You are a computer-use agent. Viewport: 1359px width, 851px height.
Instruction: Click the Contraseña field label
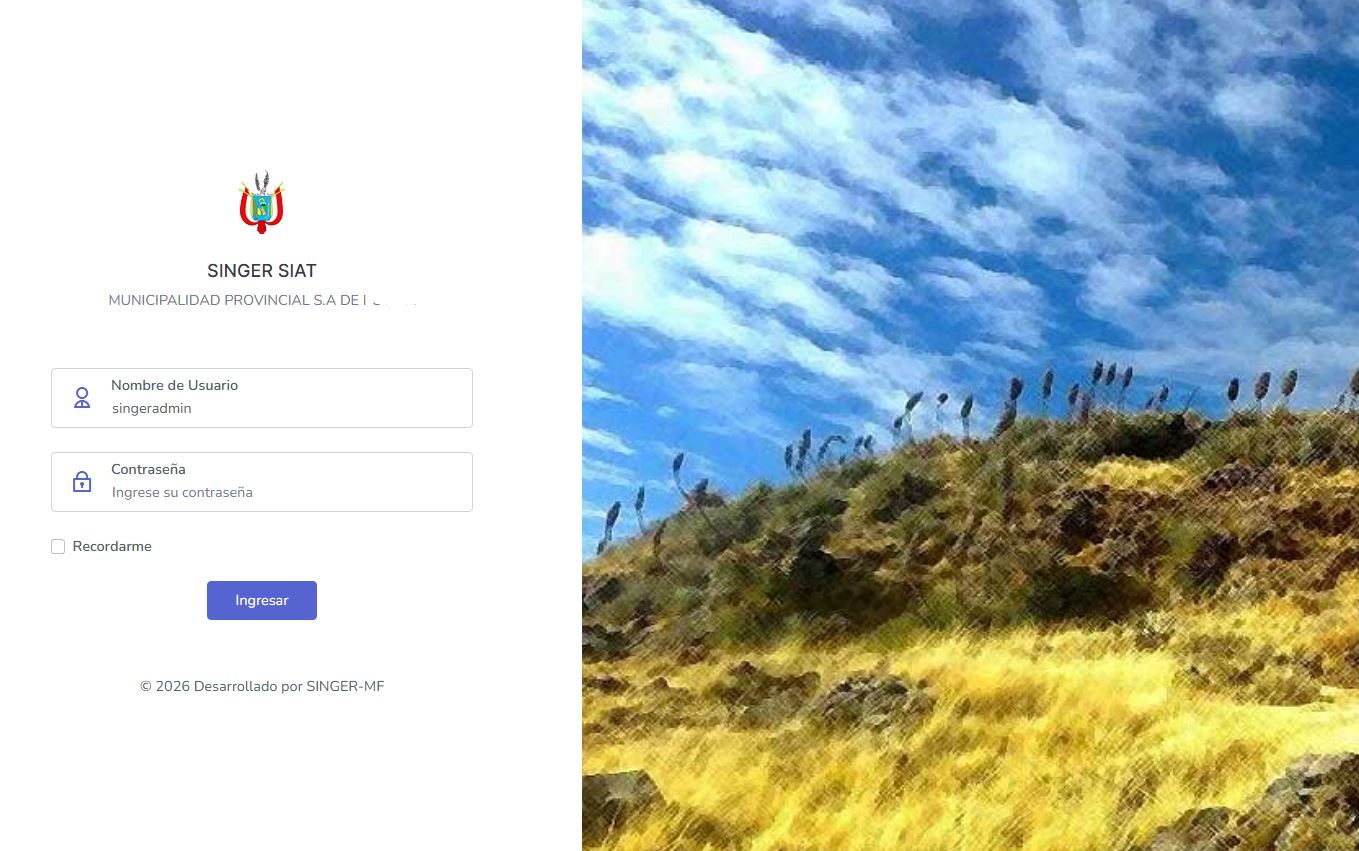(148, 469)
